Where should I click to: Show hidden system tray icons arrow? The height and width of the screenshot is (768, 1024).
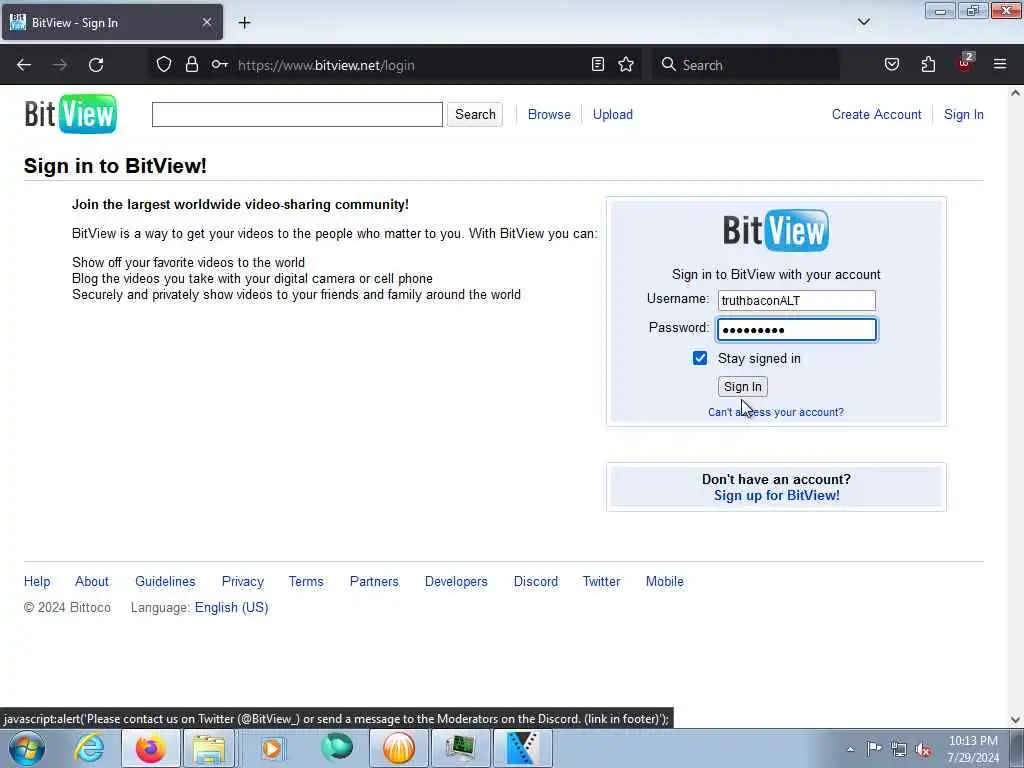(850, 749)
